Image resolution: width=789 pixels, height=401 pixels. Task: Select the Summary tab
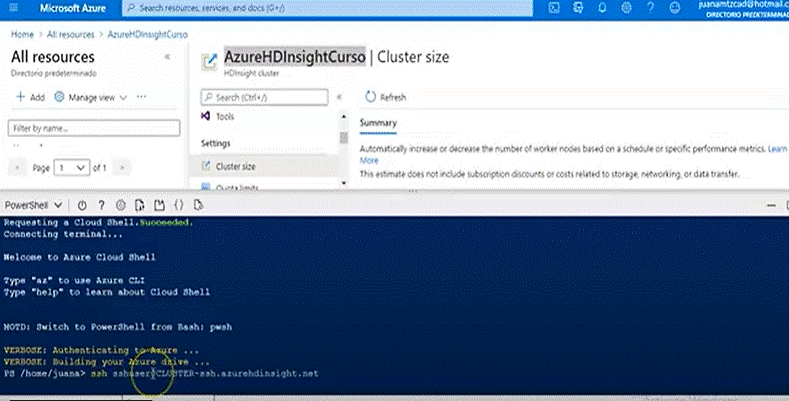[x=378, y=123]
